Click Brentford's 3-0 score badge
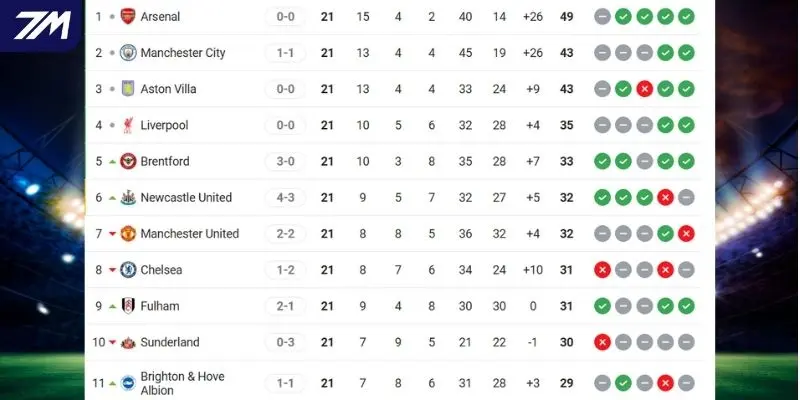This screenshot has height=400, width=800. point(285,161)
